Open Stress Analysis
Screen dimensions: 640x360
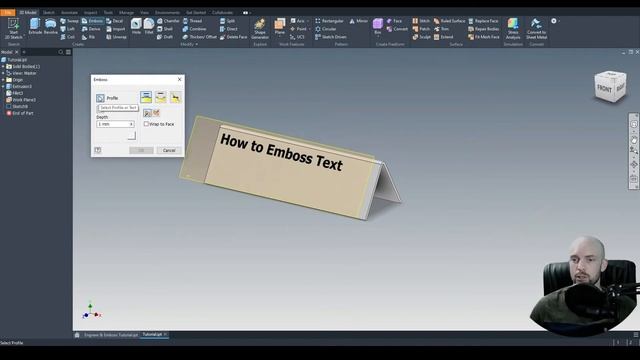(513, 29)
